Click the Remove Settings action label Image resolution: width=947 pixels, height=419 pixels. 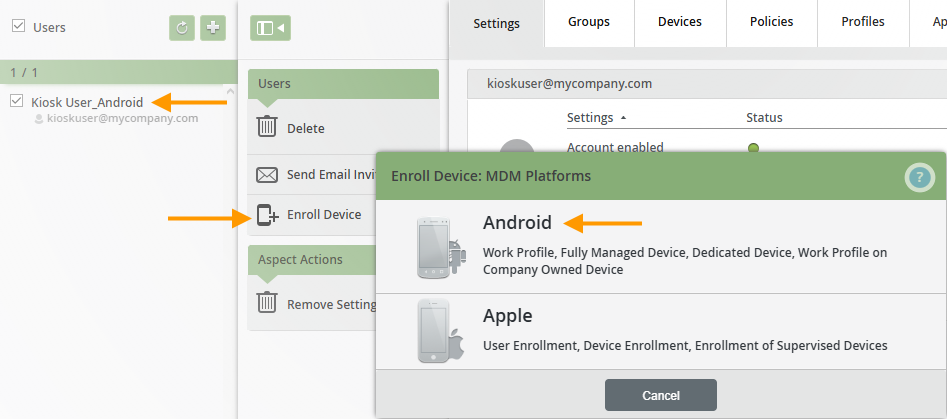pyautogui.click(x=332, y=304)
